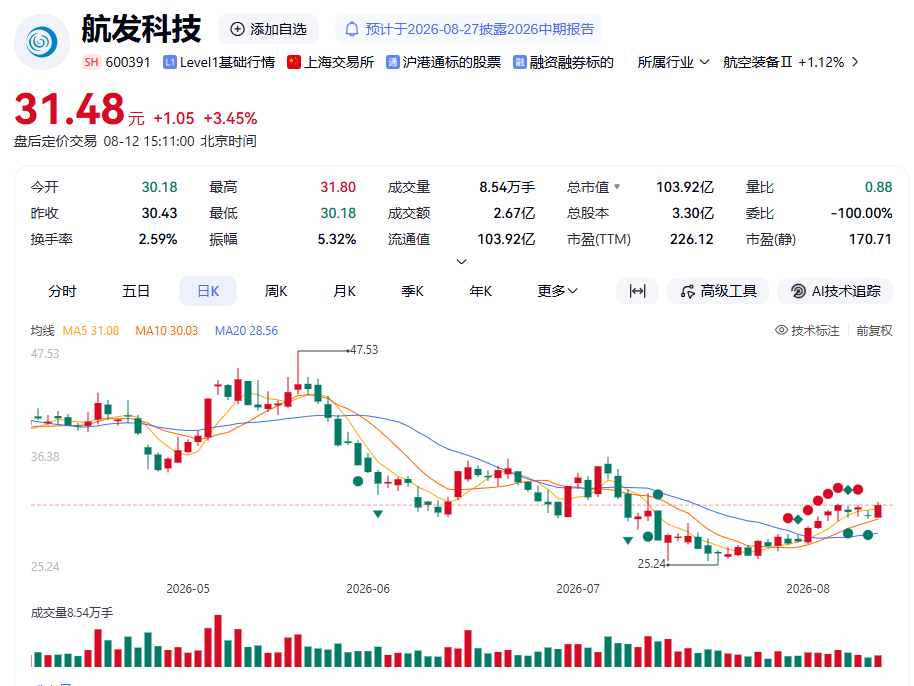Viewport: 914px width, 686px height.
Task: Click the latest red candlestick
Action: point(878,511)
